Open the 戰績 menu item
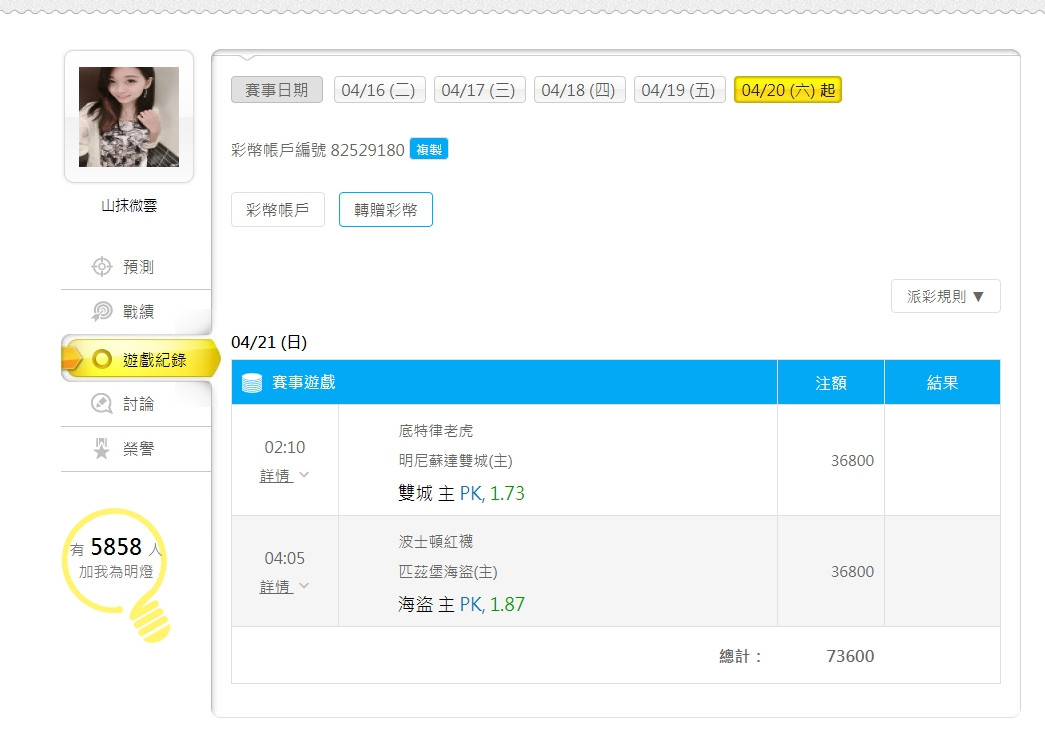This screenshot has width=1045, height=736. 136,311
